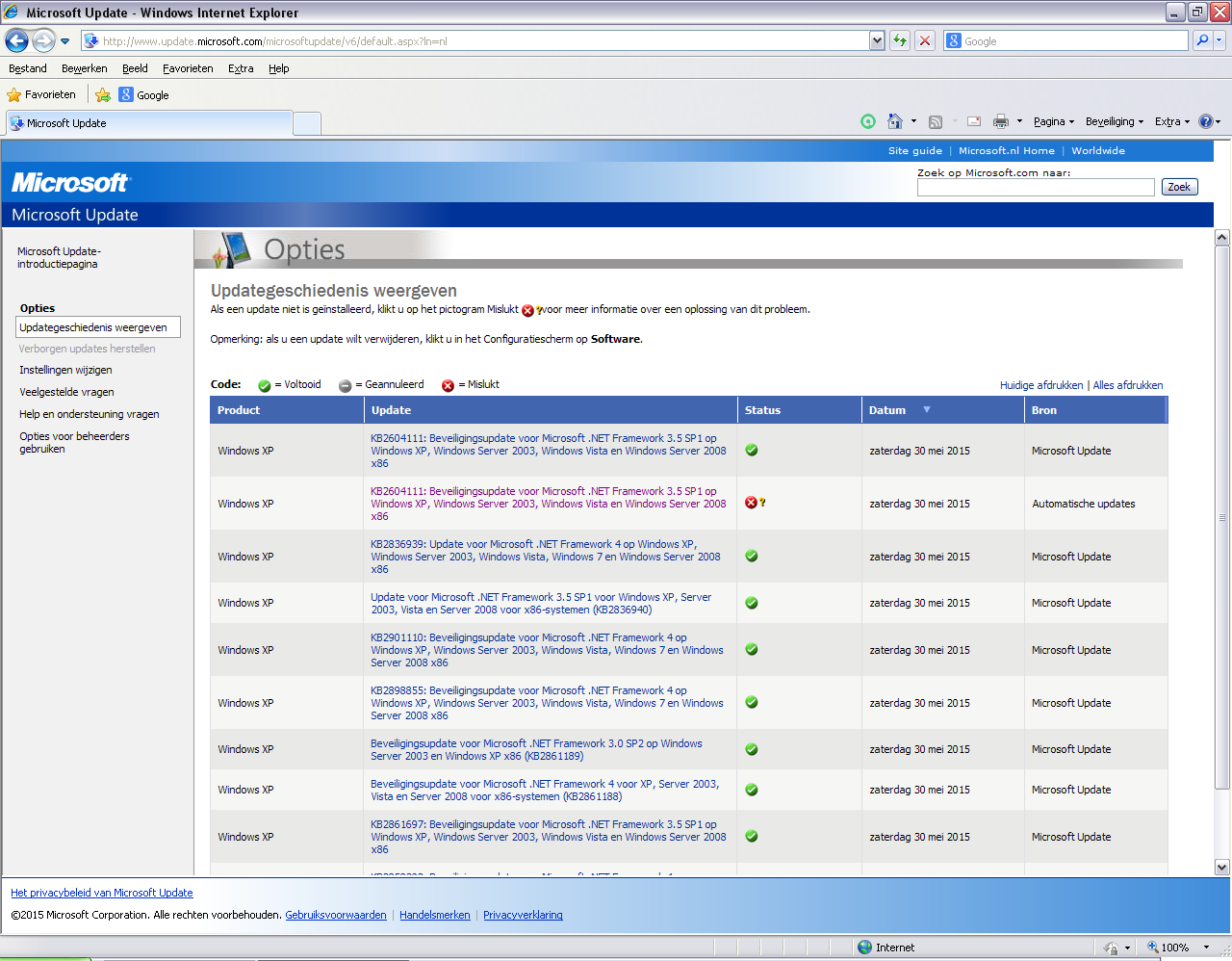Expand the print options dropdown arrow
This screenshot has width=1232, height=961.
[x=1019, y=121]
